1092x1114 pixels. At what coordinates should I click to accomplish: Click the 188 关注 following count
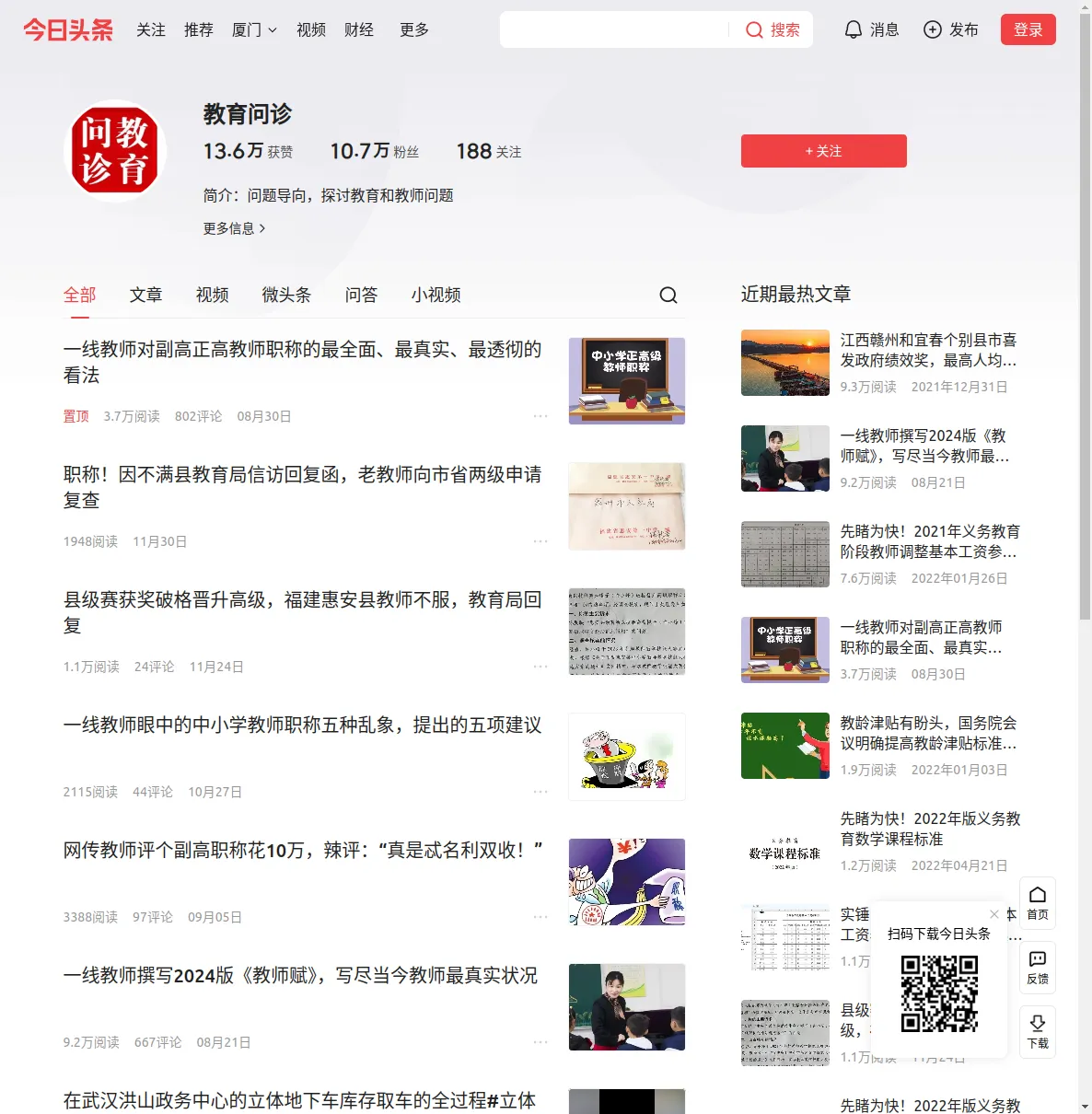(489, 151)
